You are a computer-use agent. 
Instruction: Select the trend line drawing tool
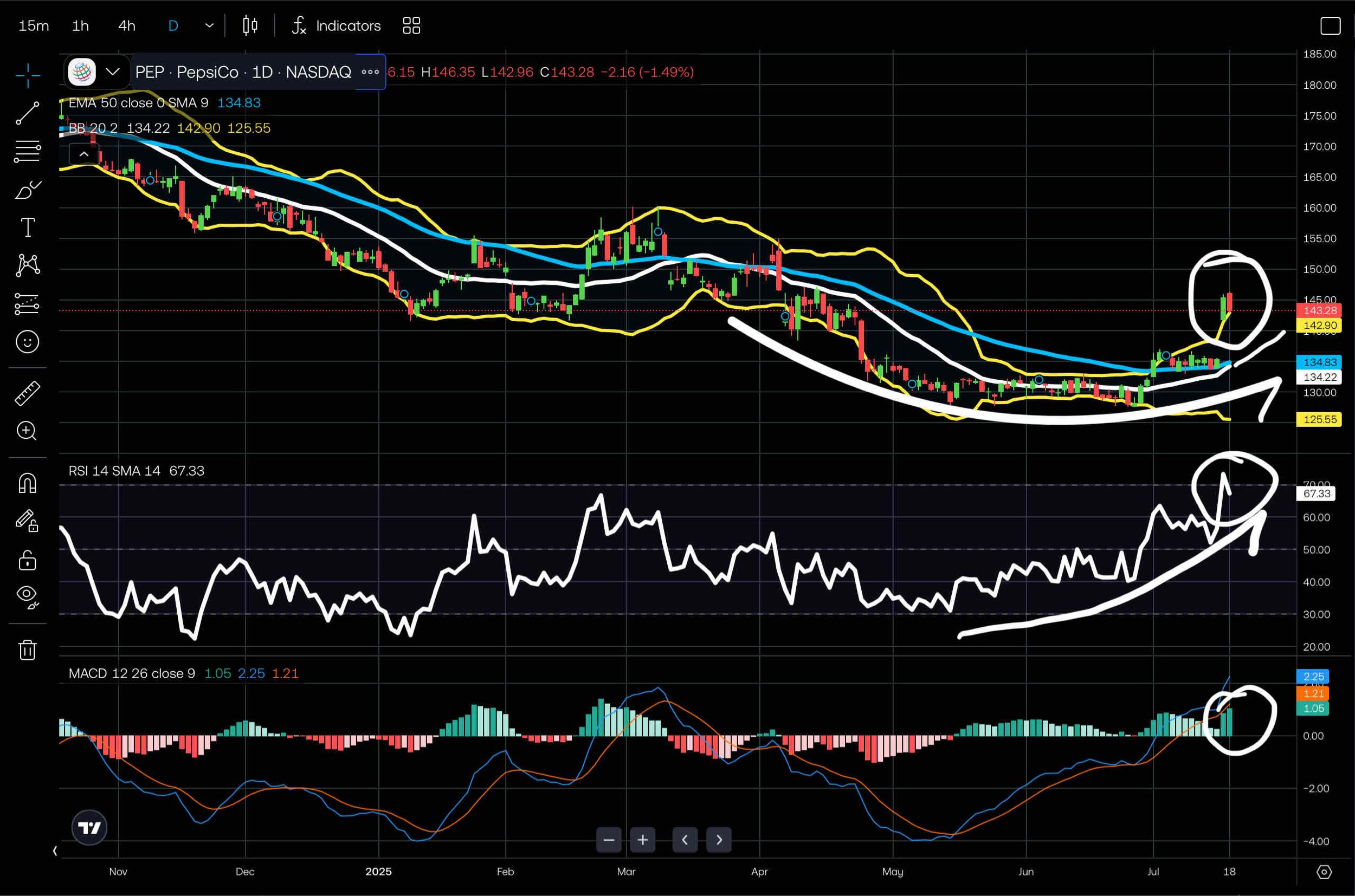tap(28, 113)
